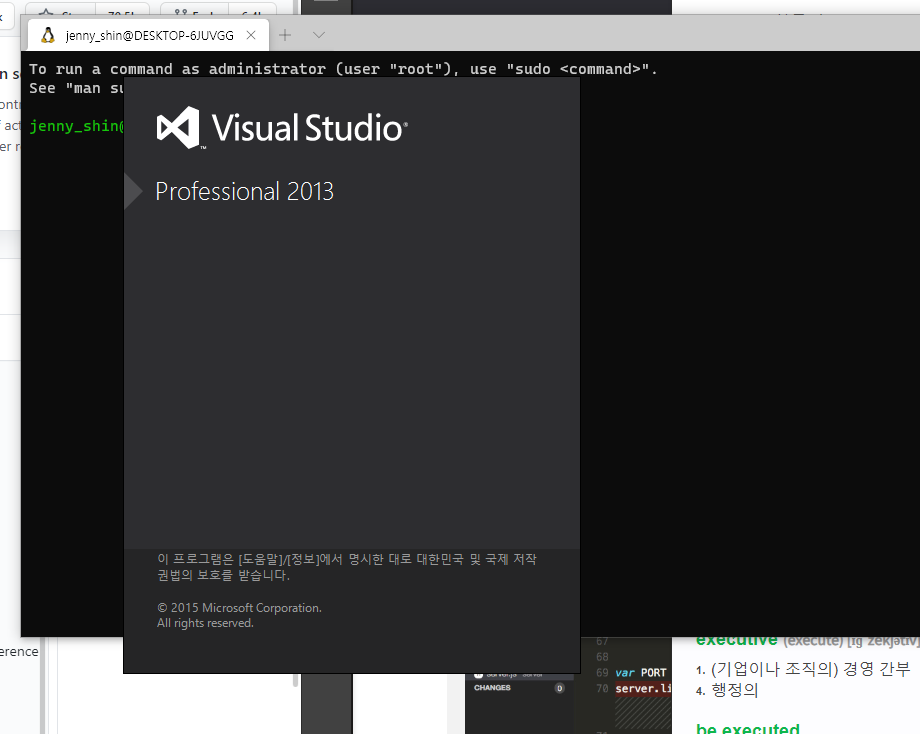
Task: Click the '행정의' definition entry
Action: coord(735,690)
